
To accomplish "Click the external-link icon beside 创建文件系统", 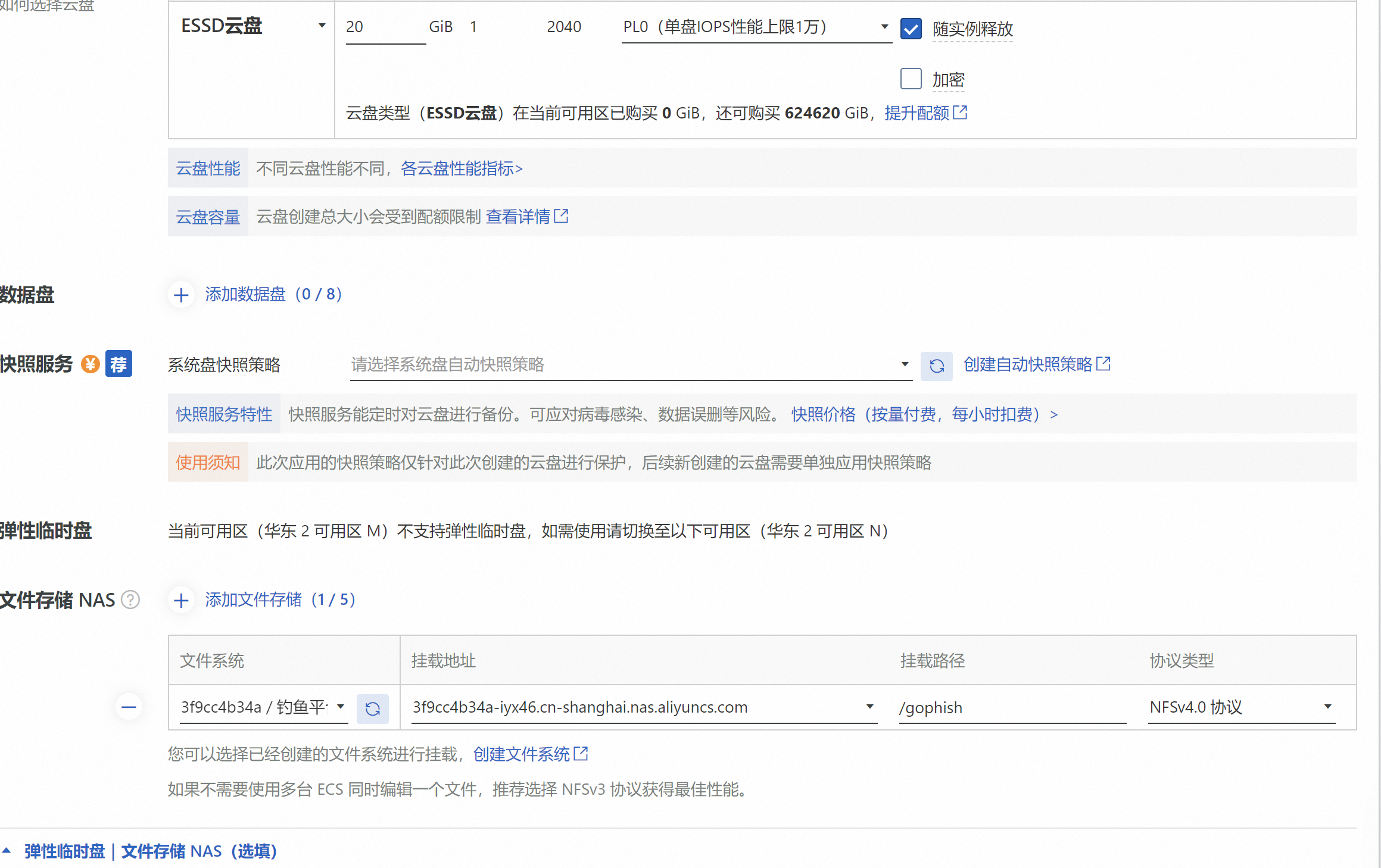I will pos(581,754).
